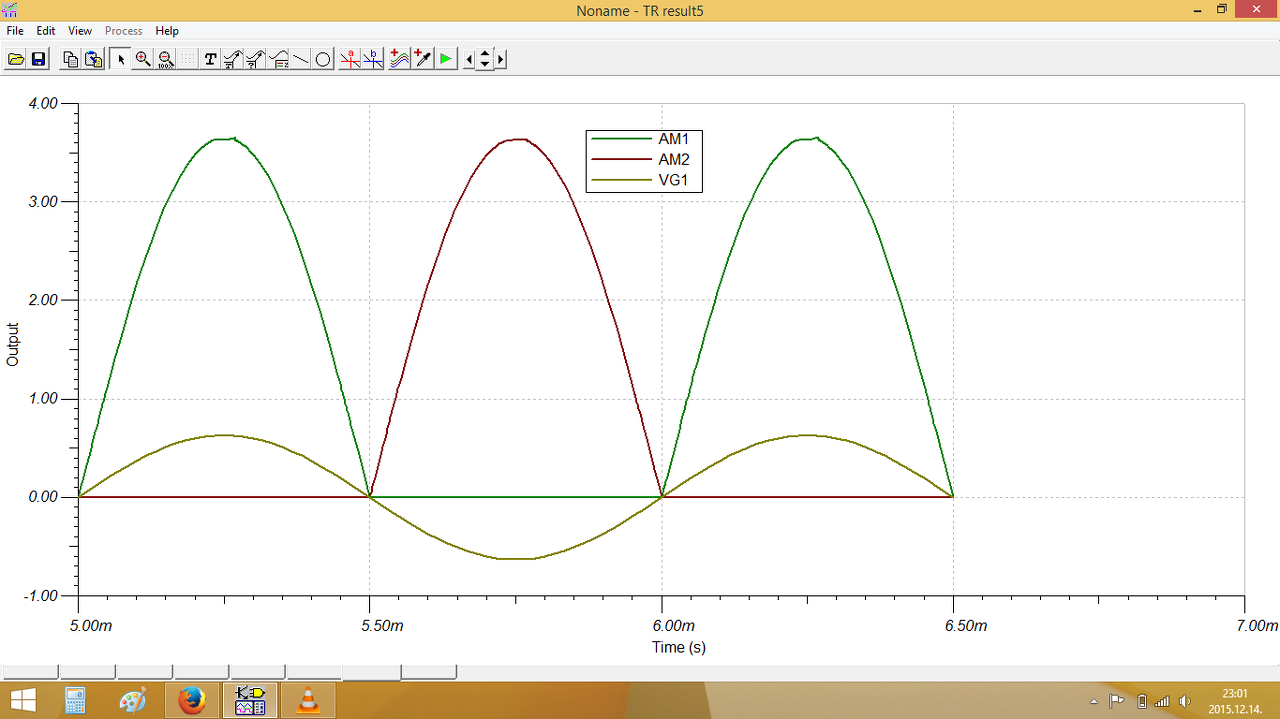
Task: Open the File menu
Action: pyautogui.click(x=15, y=31)
